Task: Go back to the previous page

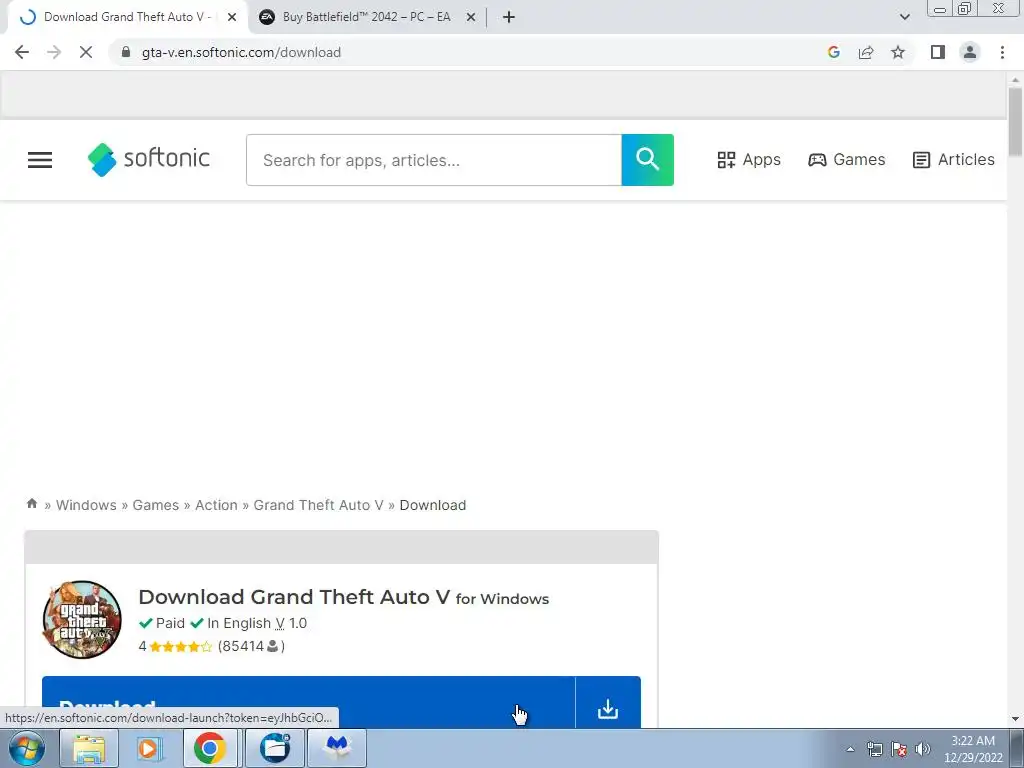Action: [x=22, y=52]
